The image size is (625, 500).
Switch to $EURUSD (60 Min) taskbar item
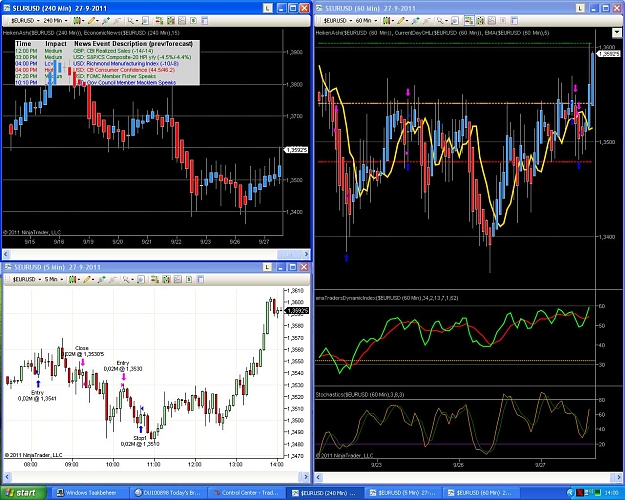[482, 493]
